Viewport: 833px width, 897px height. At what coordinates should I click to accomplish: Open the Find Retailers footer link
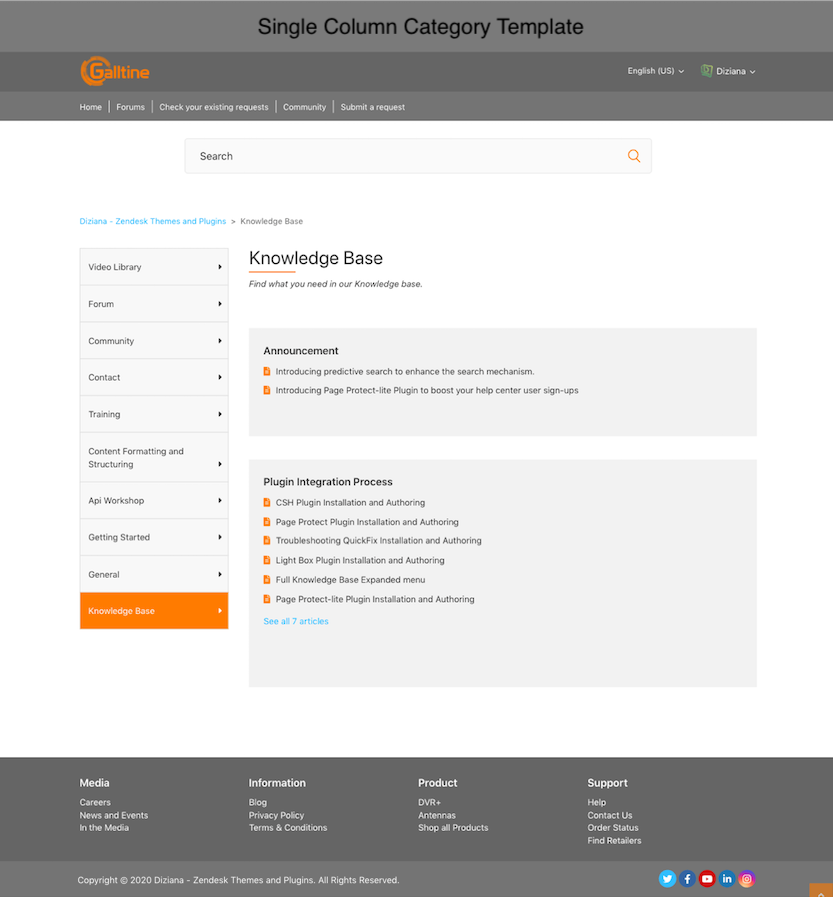coord(614,840)
